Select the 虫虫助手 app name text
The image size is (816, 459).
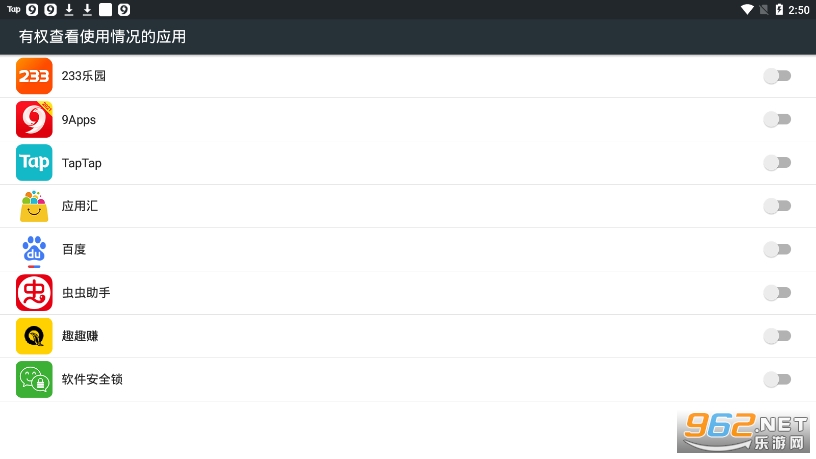coord(86,292)
